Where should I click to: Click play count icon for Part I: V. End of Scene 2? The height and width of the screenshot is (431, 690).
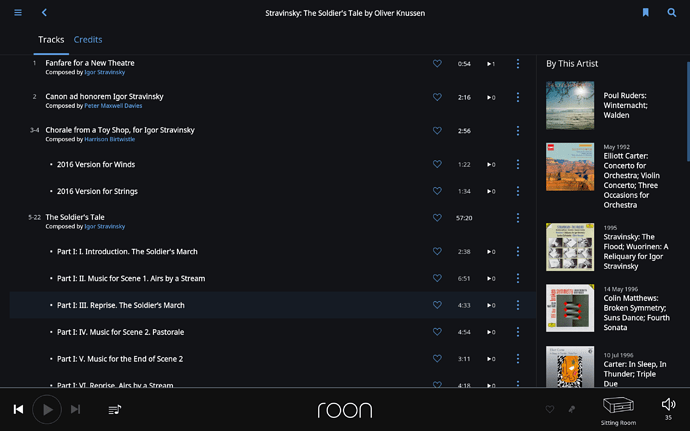click(x=491, y=359)
